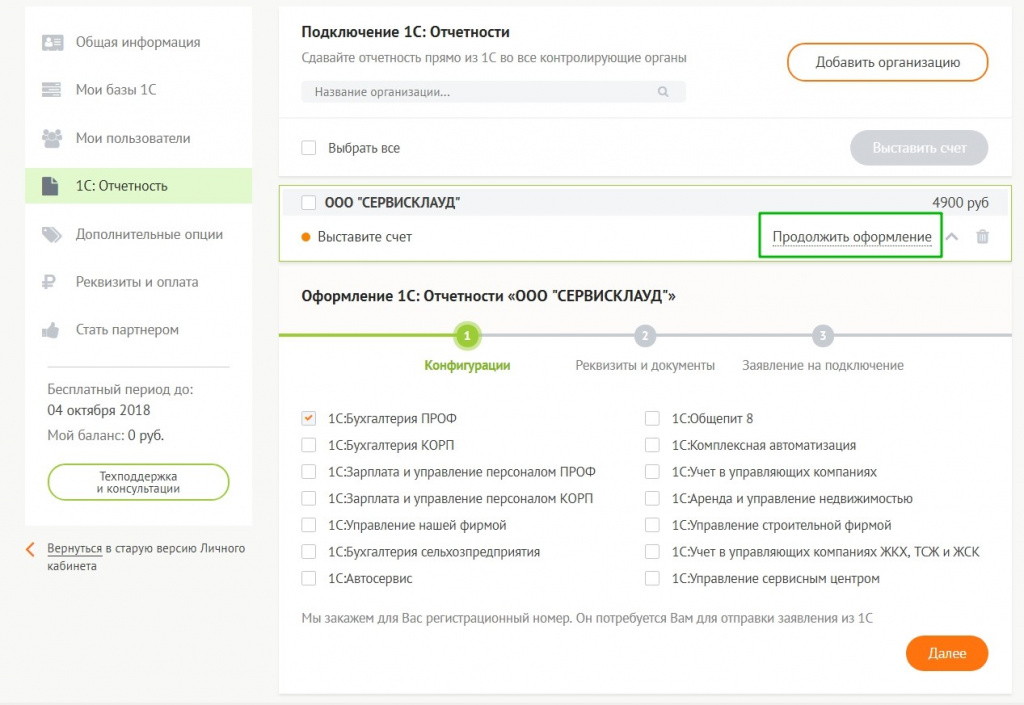Toggle the Выбрать все checkbox

tap(309, 148)
